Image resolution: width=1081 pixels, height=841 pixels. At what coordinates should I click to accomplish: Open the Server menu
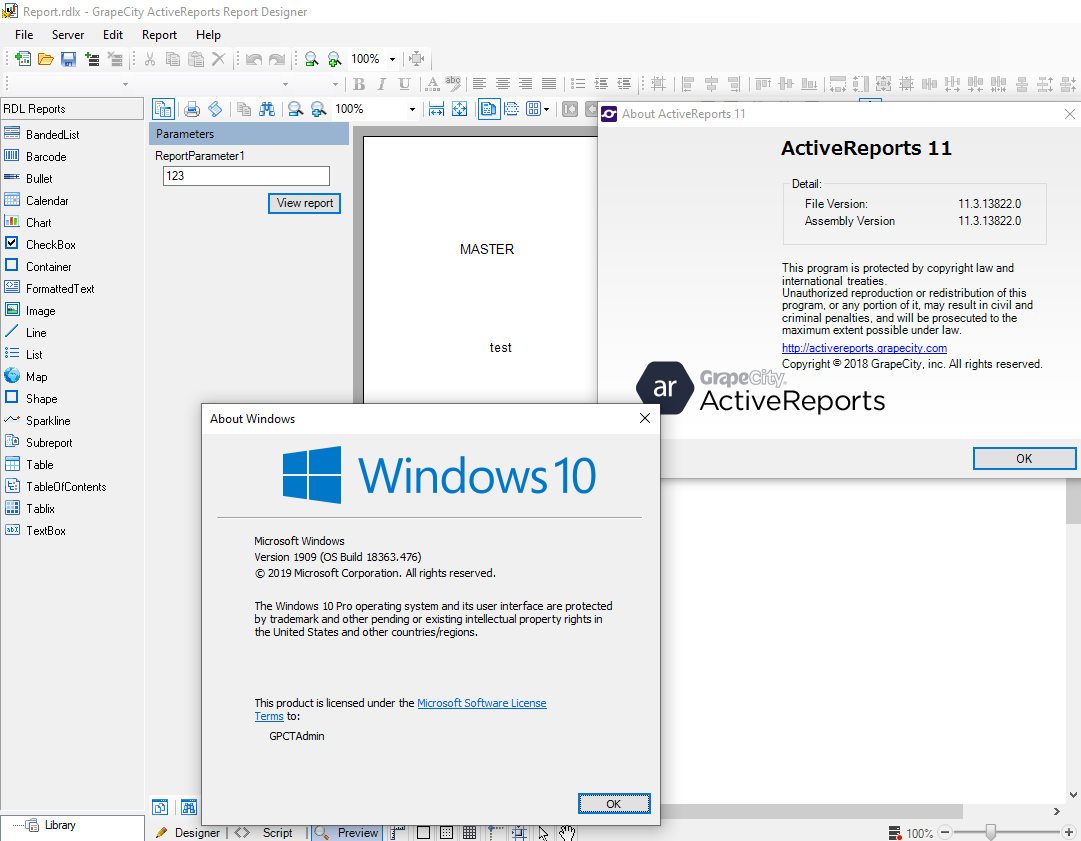click(68, 34)
